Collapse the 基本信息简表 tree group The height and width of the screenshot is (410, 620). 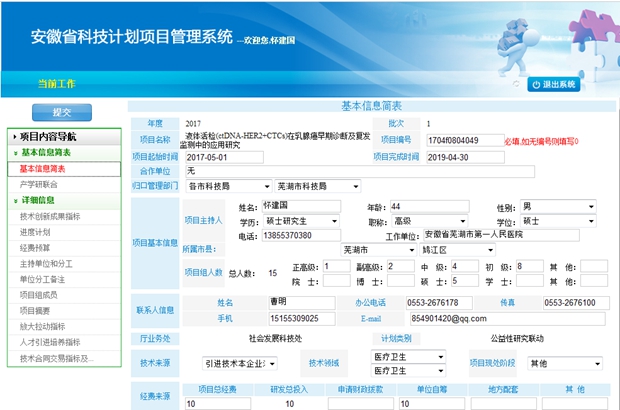64,153
